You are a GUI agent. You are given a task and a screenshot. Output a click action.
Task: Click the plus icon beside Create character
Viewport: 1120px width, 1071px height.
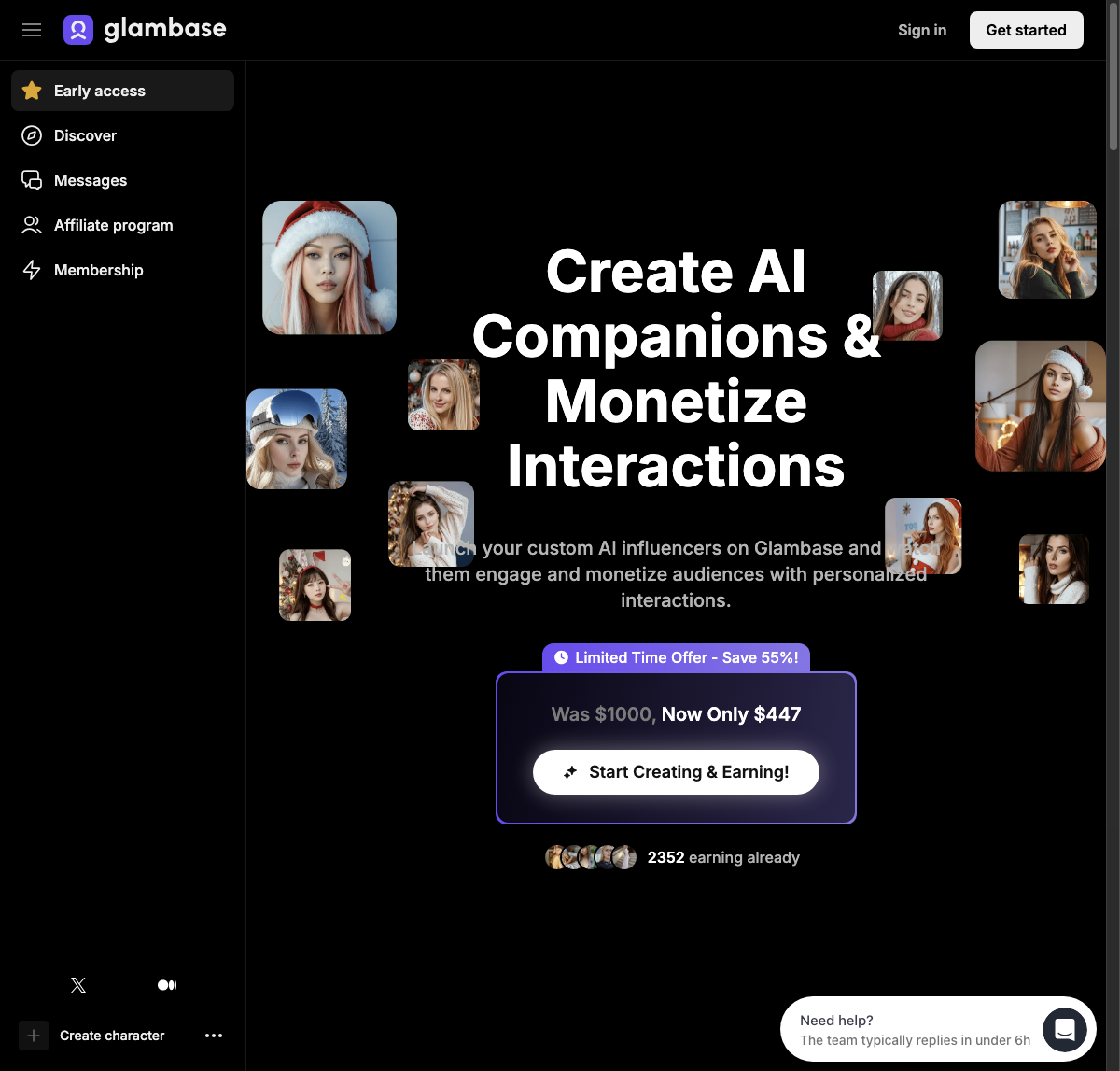(x=34, y=1036)
